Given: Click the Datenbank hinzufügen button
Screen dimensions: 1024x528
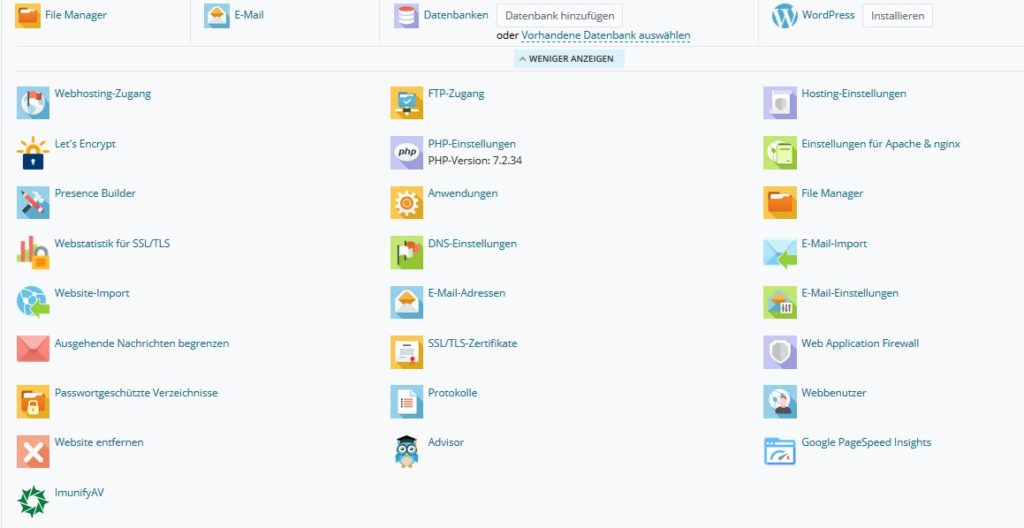Looking at the screenshot, I should coord(560,16).
